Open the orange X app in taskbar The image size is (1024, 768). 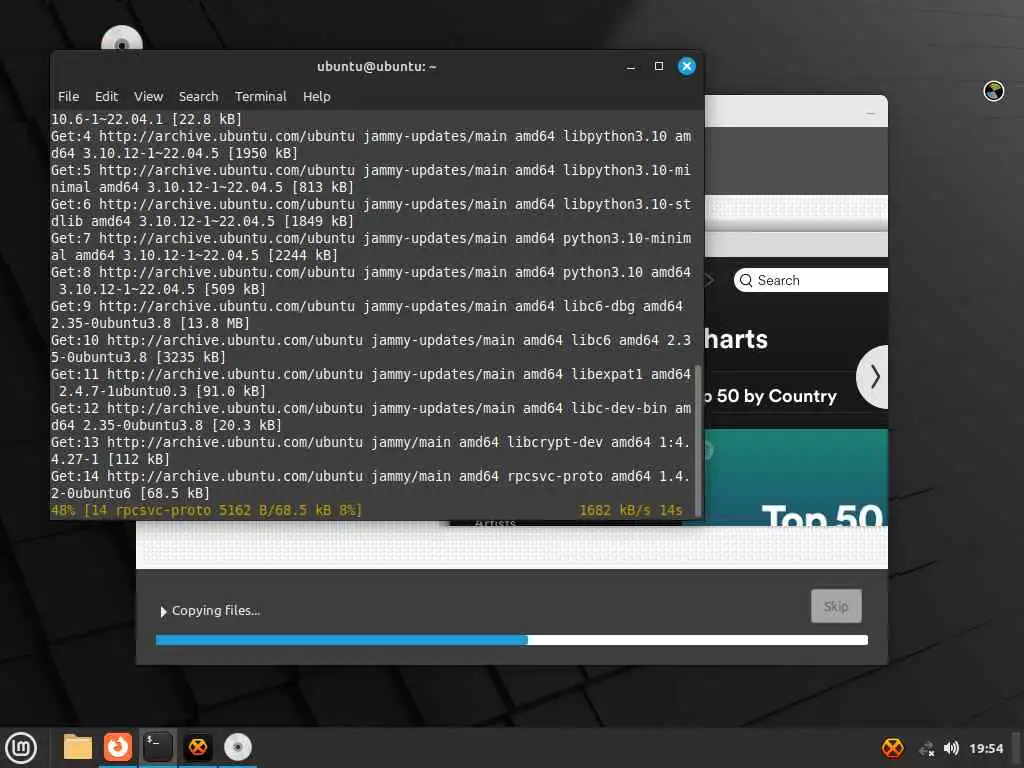(198, 747)
